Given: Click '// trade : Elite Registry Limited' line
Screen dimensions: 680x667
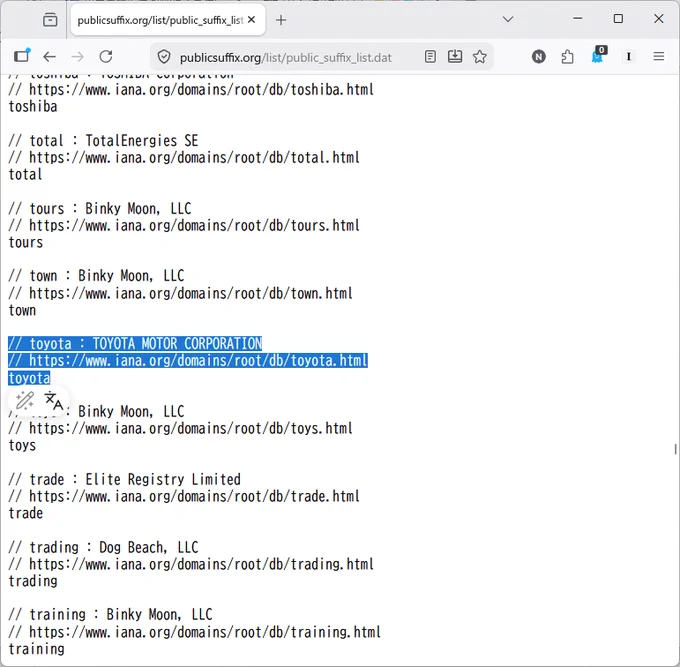Looking at the screenshot, I should point(124,480).
